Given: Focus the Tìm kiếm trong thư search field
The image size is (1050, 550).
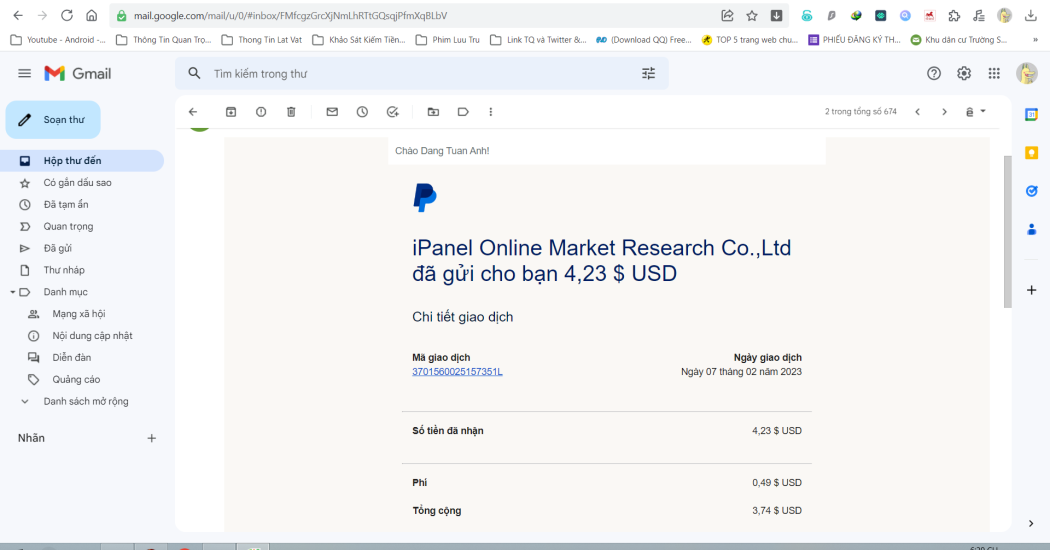Looking at the screenshot, I should point(422,74).
